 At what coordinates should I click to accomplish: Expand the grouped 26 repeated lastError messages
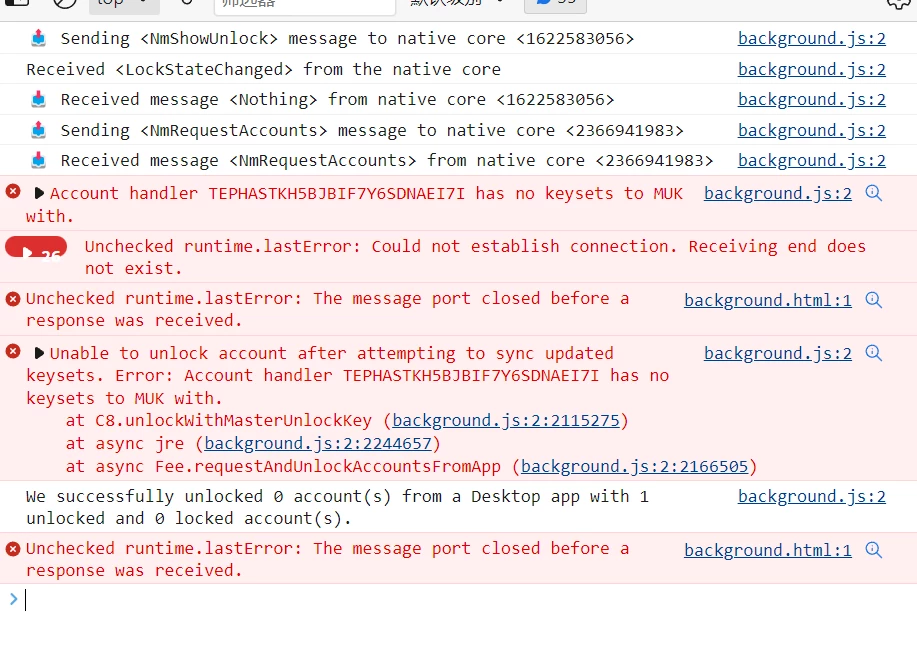tap(36, 247)
